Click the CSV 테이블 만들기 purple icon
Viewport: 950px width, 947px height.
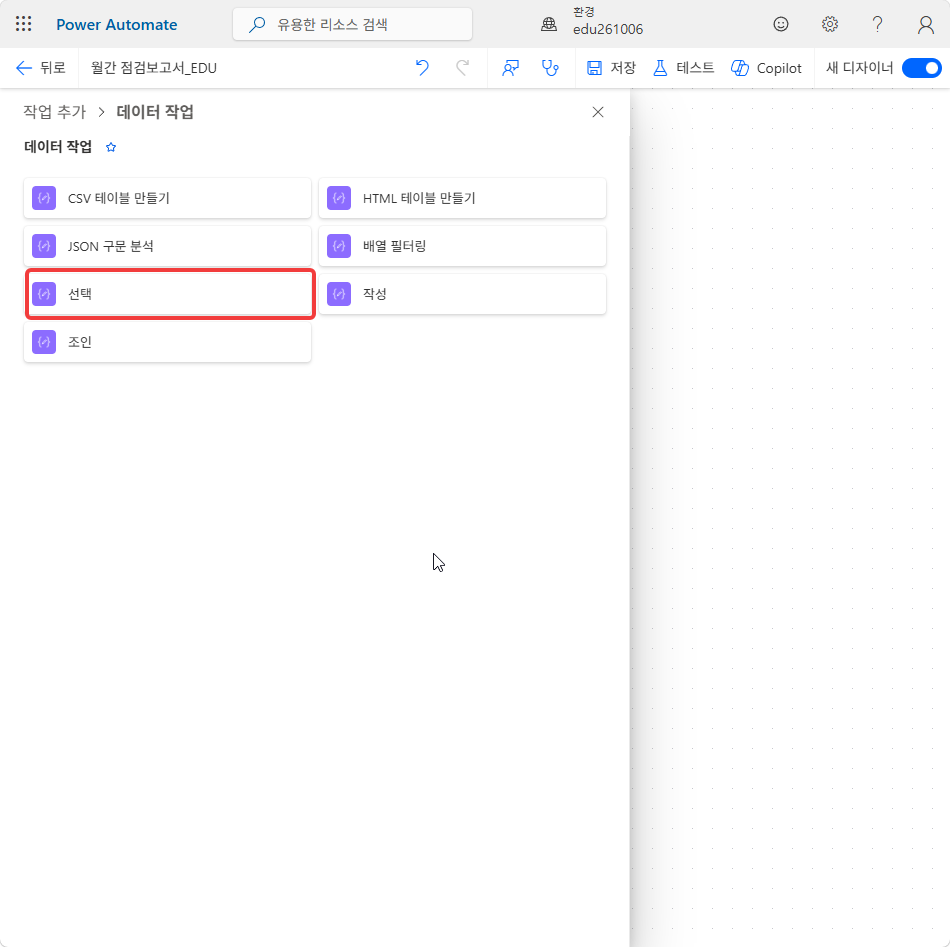point(44,198)
